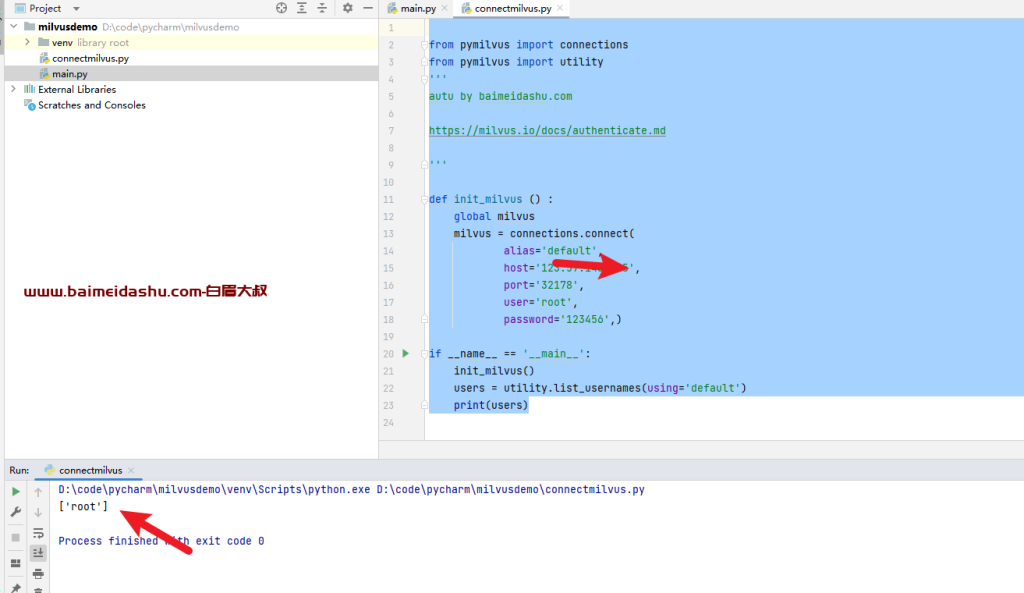The height and width of the screenshot is (593, 1024).
Task: Open the Project view dropdown
Action: (x=76, y=8)
